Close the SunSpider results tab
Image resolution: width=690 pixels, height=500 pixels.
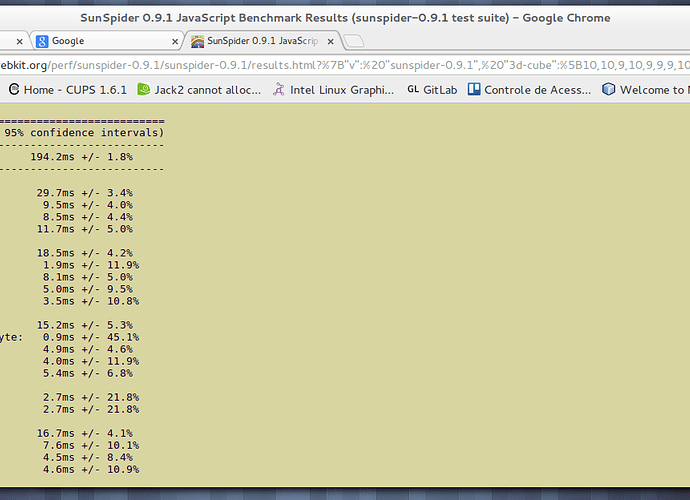click(330, 41)
